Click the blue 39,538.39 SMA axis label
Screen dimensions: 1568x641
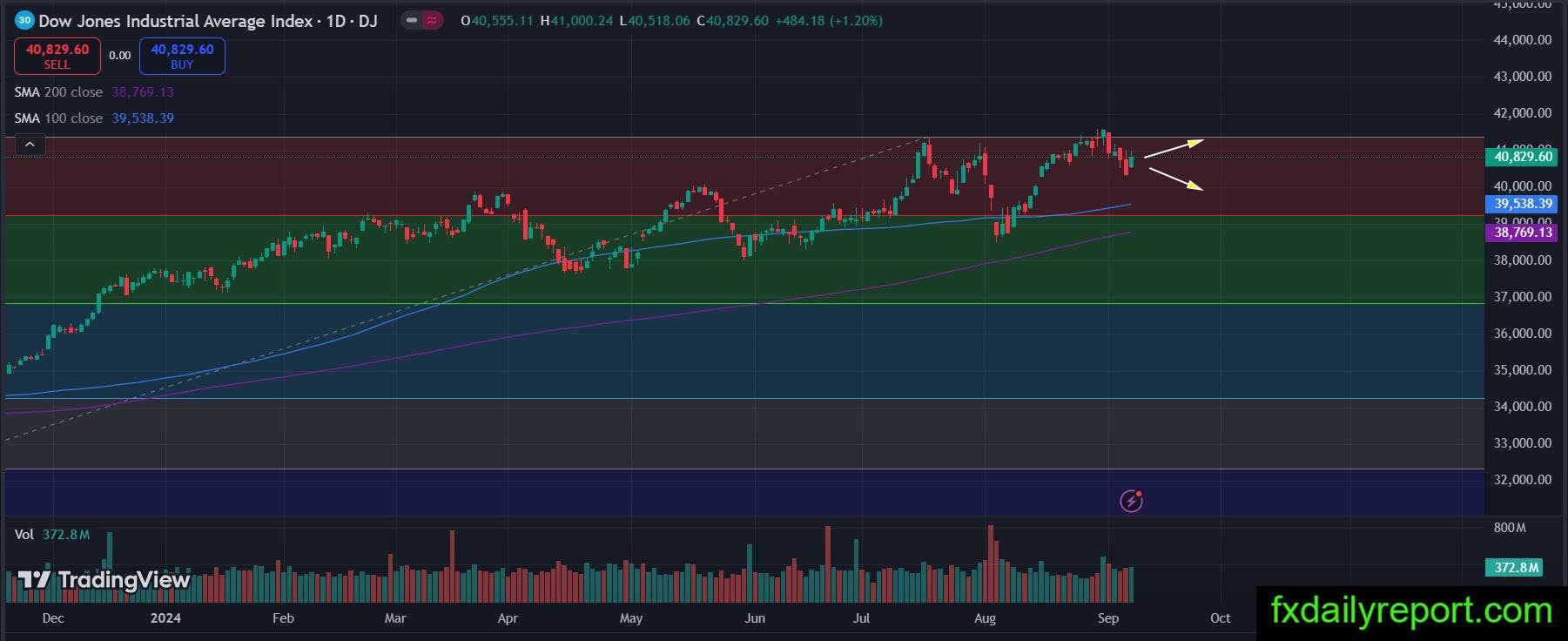[x=1524, y=204]
